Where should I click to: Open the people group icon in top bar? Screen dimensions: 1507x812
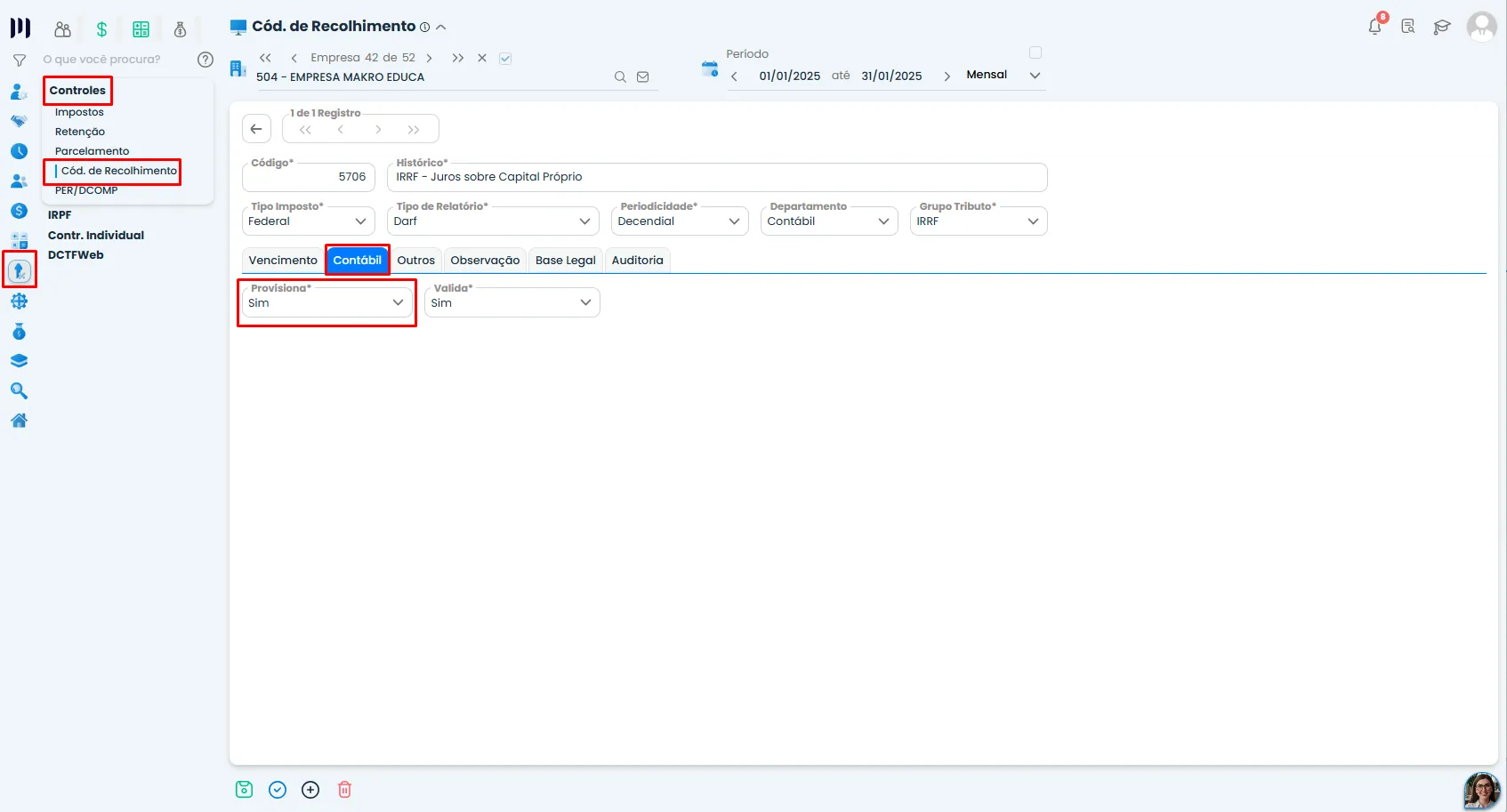pyautogui.click(x=62, y=29)
